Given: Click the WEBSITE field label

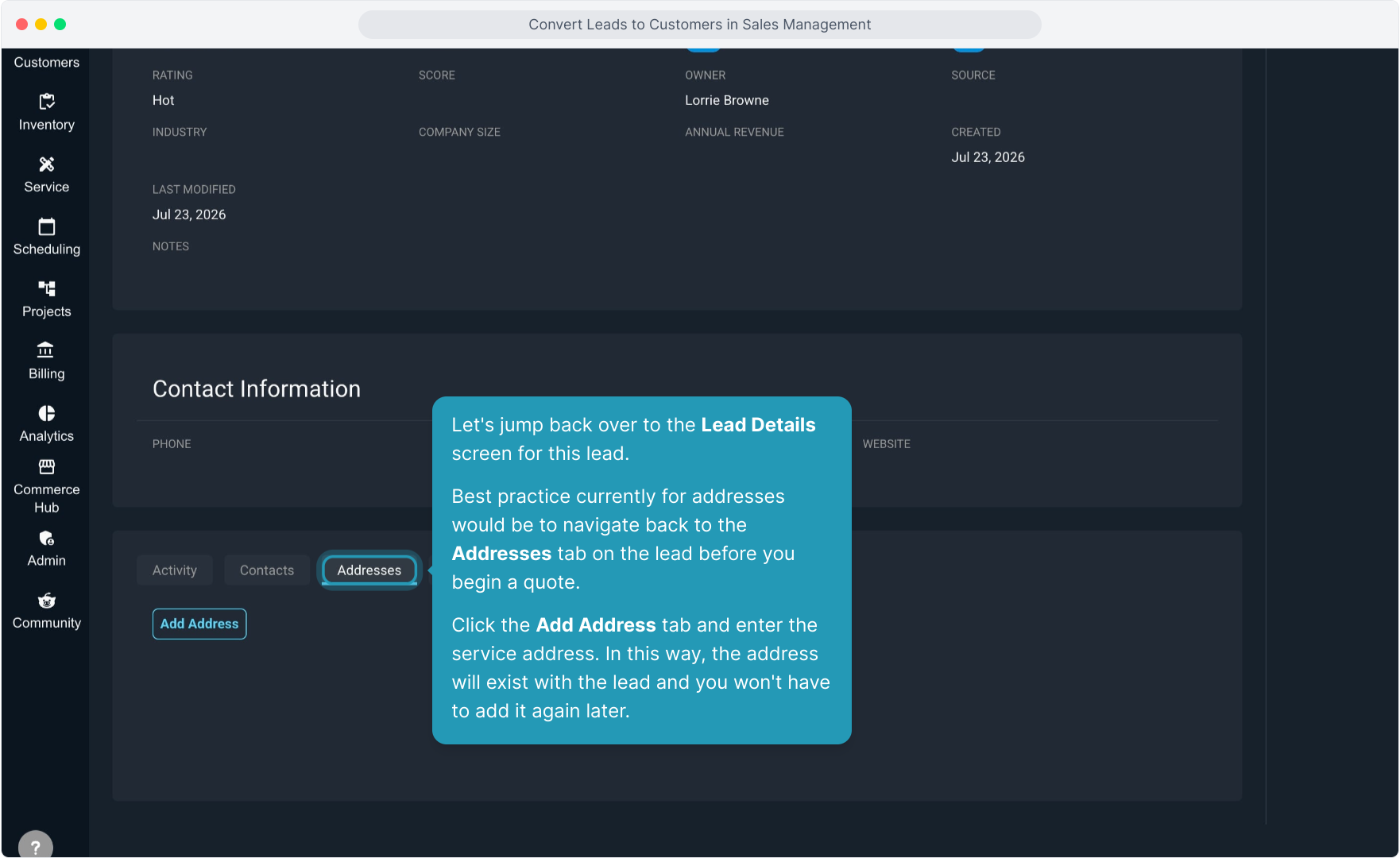Looking at the screenshot, I should click(887, 444).
